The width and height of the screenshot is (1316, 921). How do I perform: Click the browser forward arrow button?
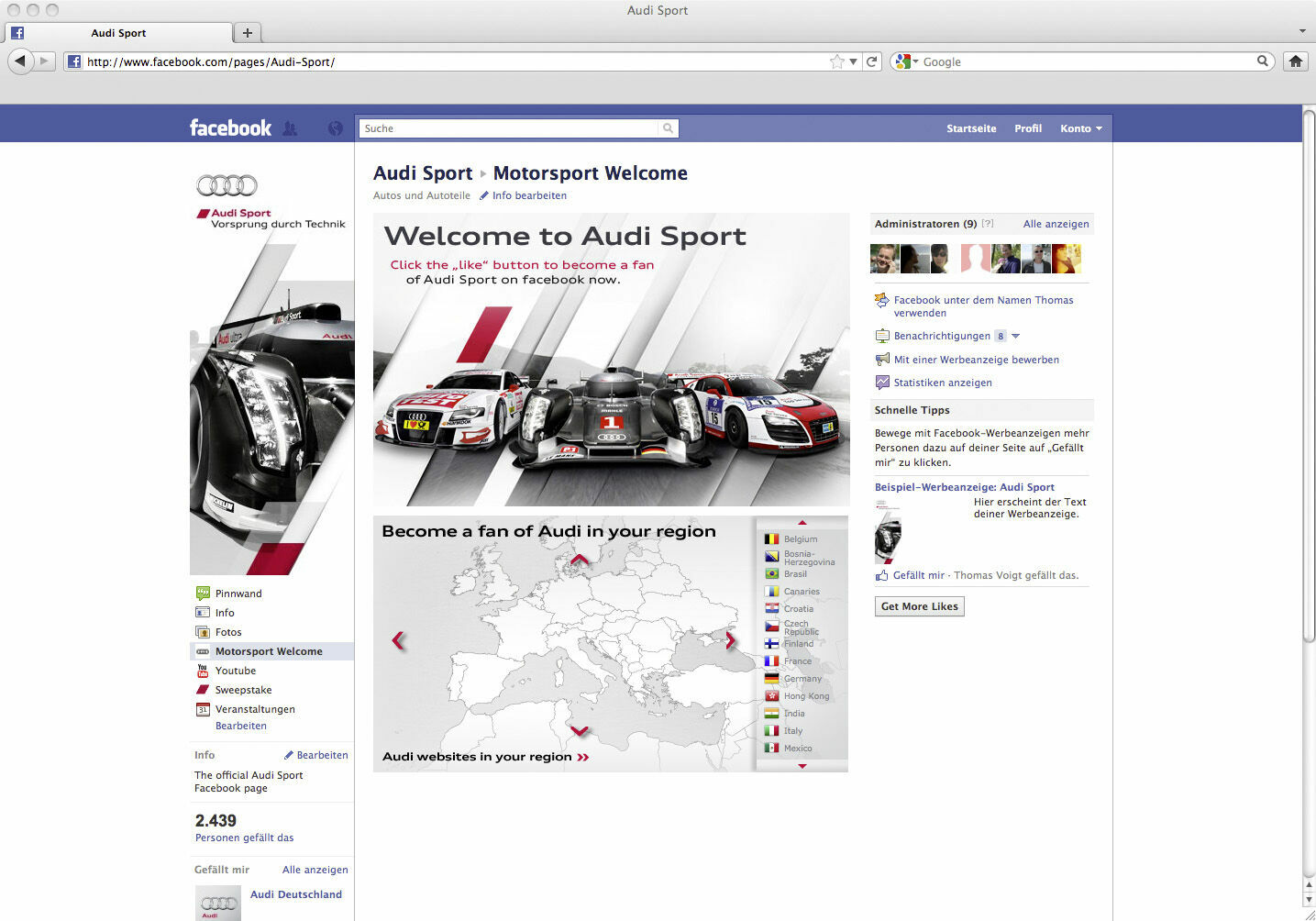pyautogui.click(x=44, y=61)
